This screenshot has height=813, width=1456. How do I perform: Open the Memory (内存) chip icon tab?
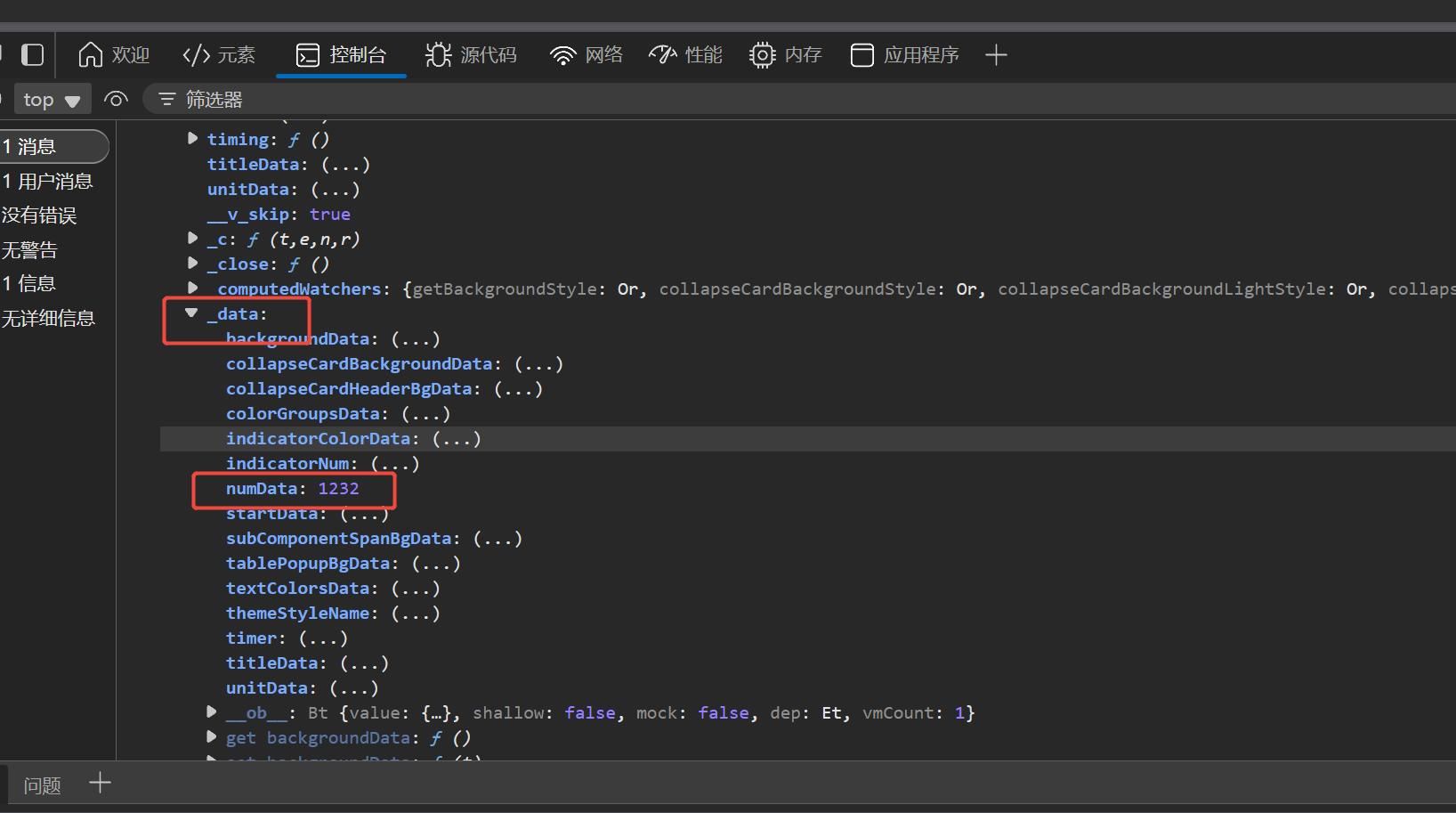pos(785,55)
